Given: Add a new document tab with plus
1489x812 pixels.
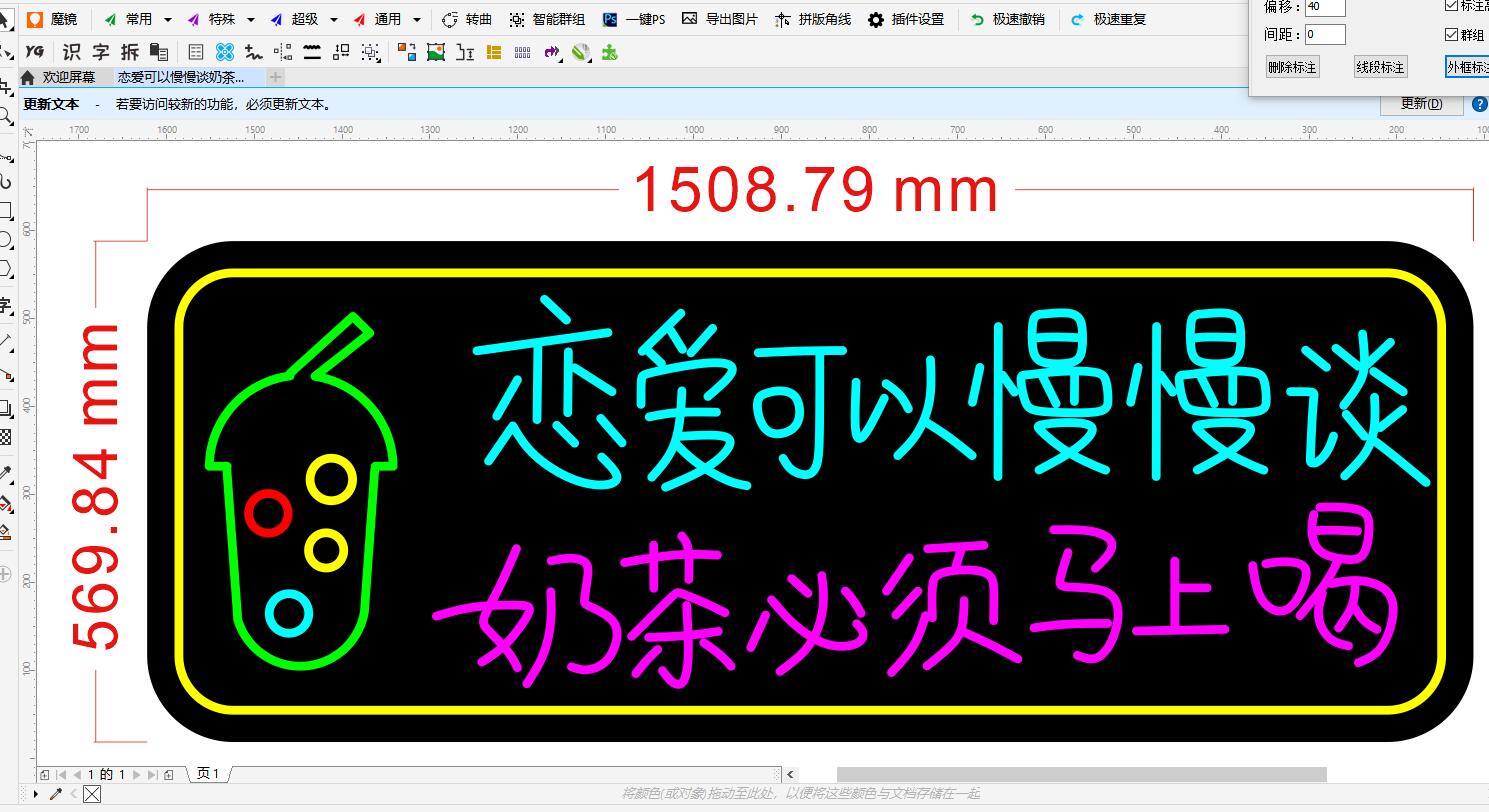Looking at the screenshot, I should pos(276,77).
